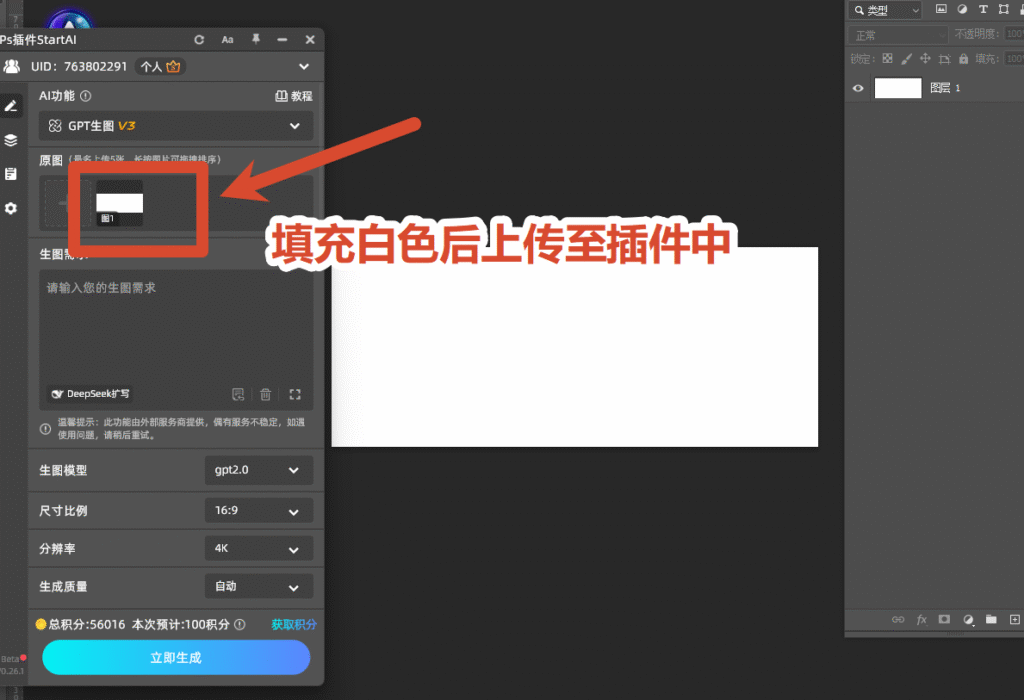The width and height of the screenshot is (1024, 700).
Task: Create new group folder icon
Action: [991, 619]
